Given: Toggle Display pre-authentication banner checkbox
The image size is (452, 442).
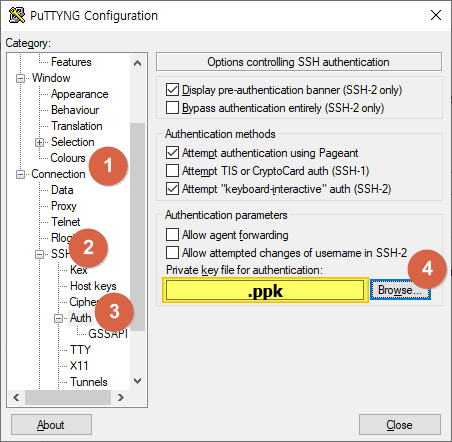Looking at the screenshot, I should [172, 90].
